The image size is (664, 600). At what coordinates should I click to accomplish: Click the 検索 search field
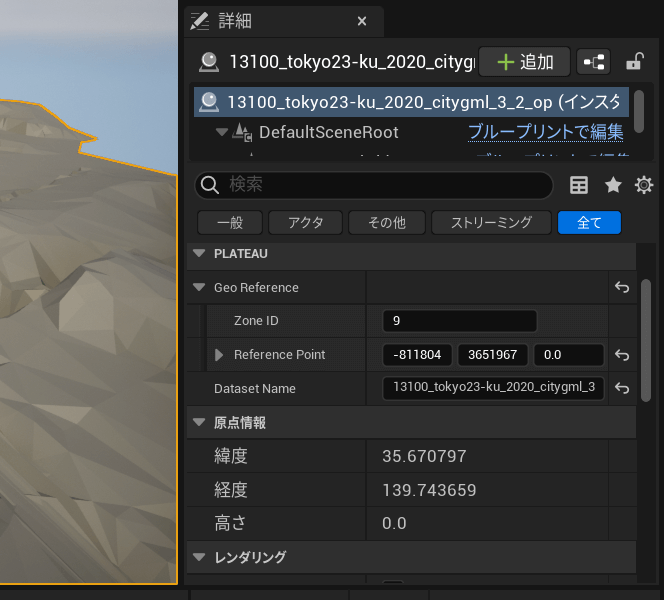(385, 185)
